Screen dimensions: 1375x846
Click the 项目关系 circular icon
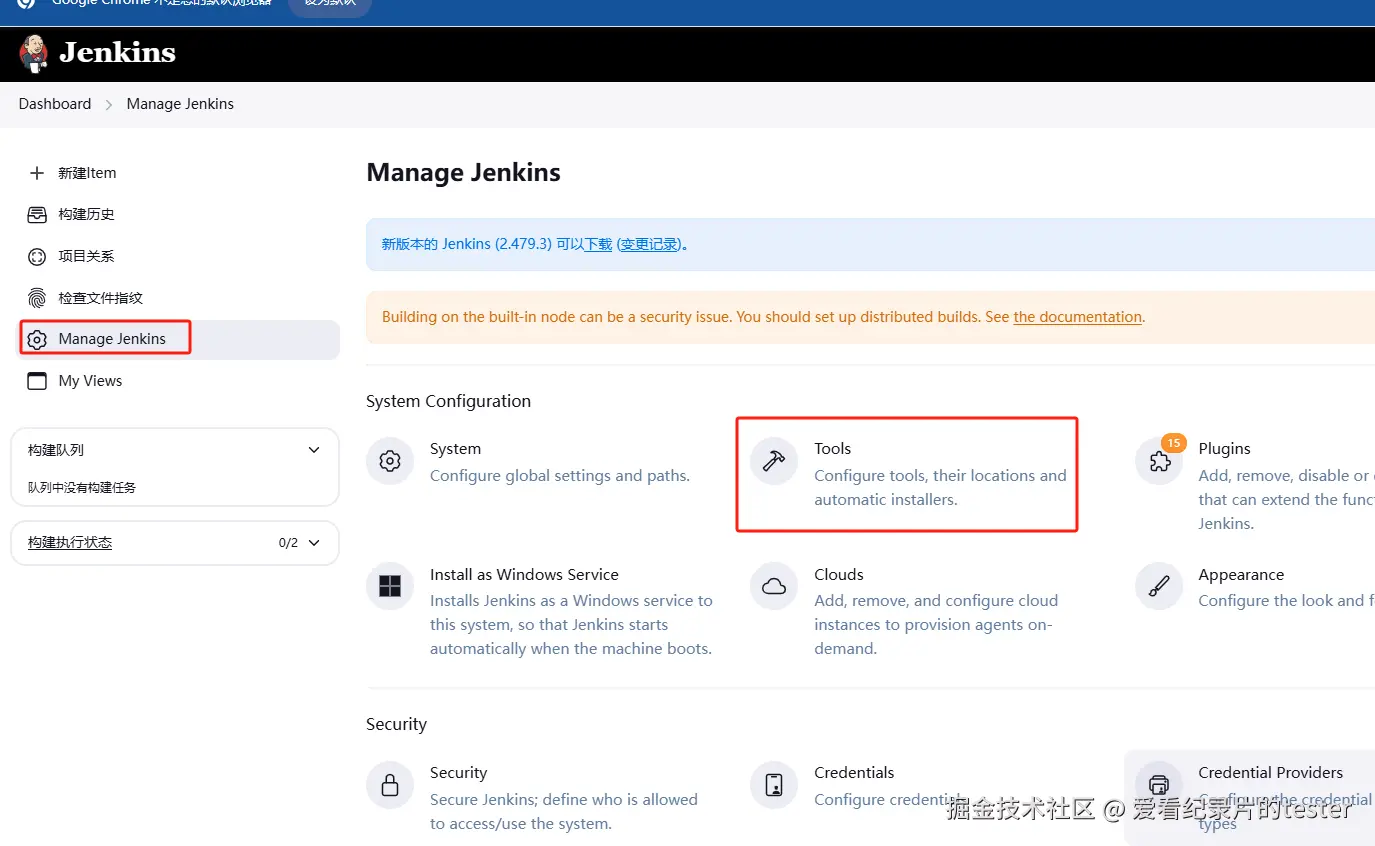click(37, 257)
